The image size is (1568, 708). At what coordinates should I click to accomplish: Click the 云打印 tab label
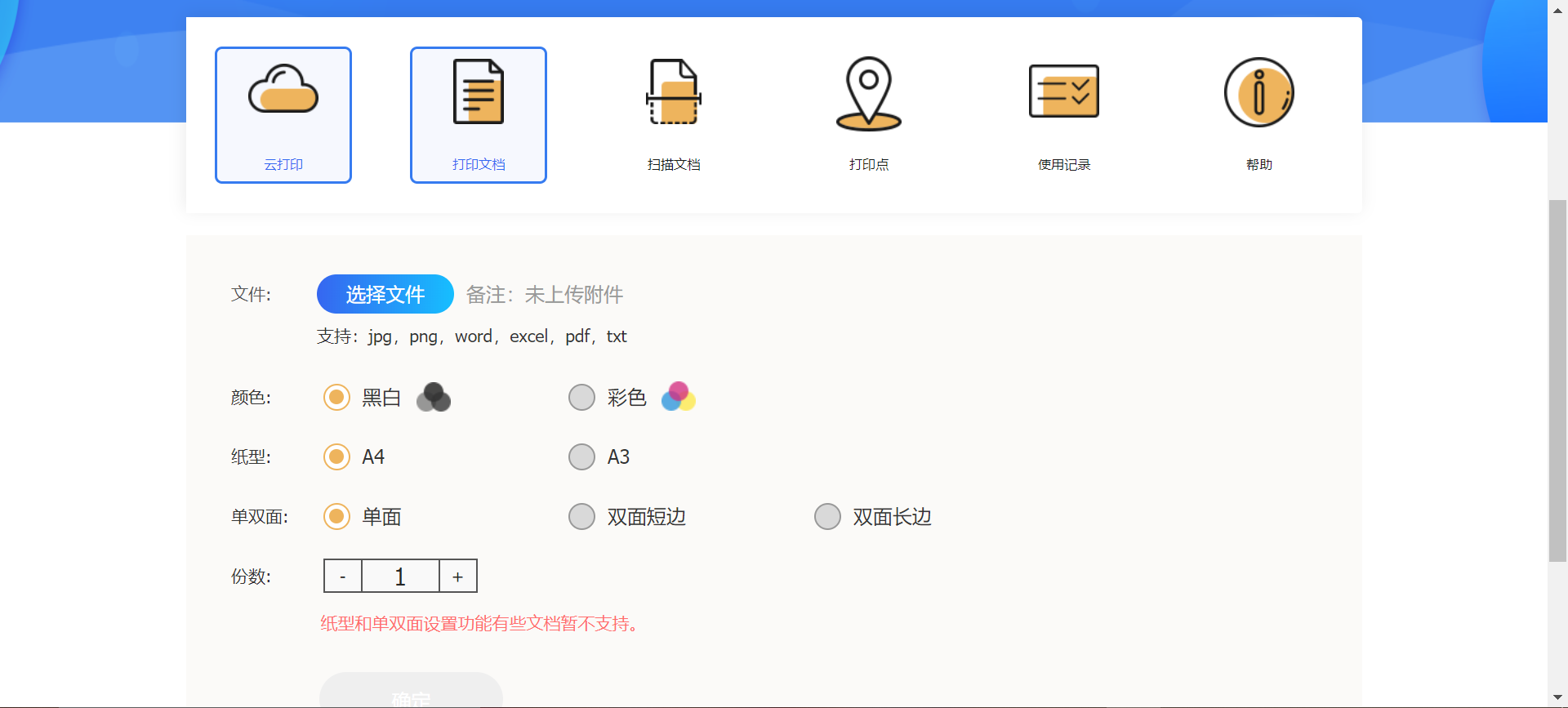pyautogui.click(x=283, y=164)
